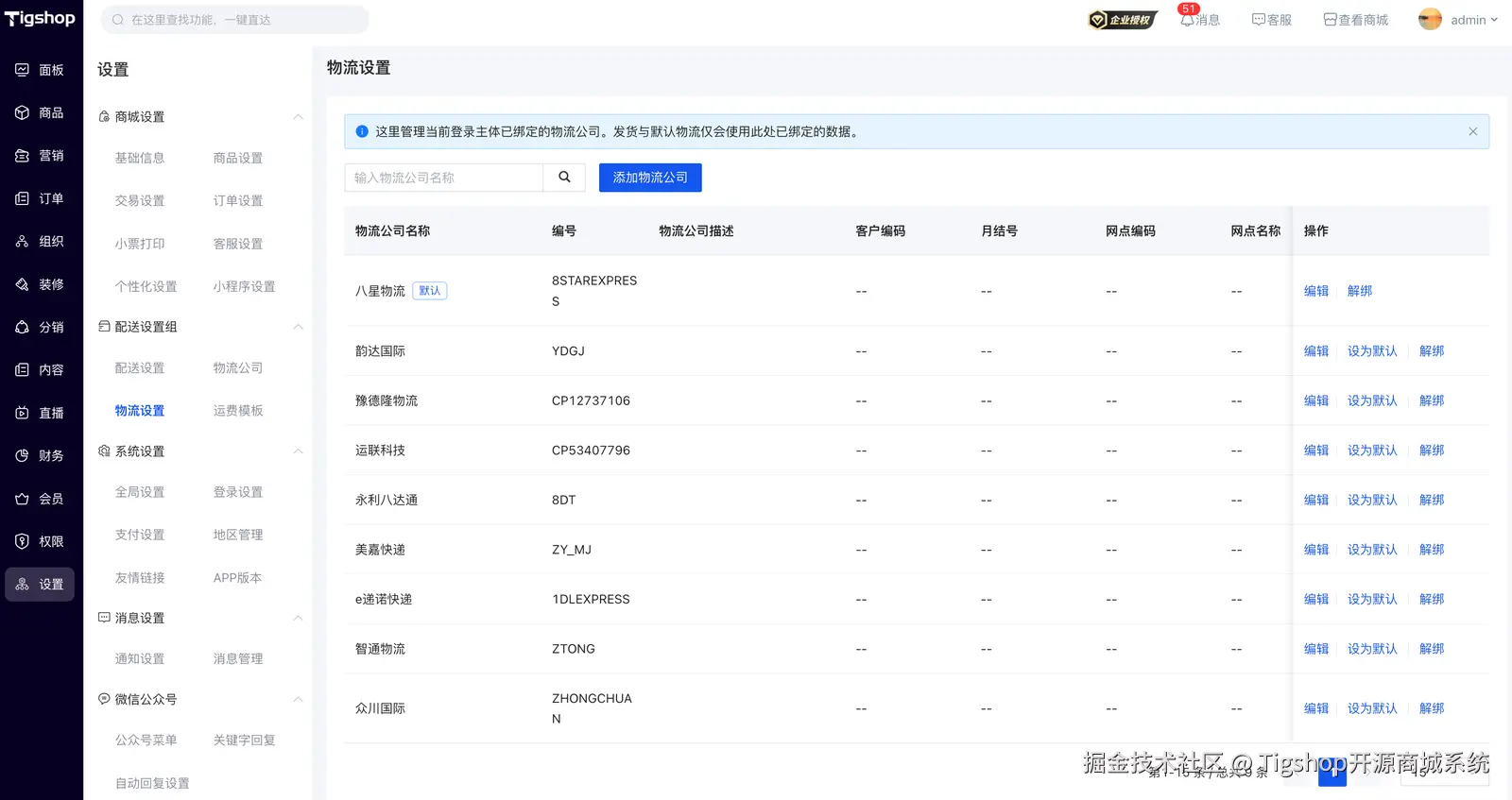Viewport: 1512px width, 800px height.
Task: Select 登录设置 in settings menu
Action: click(x=238, y=492)
